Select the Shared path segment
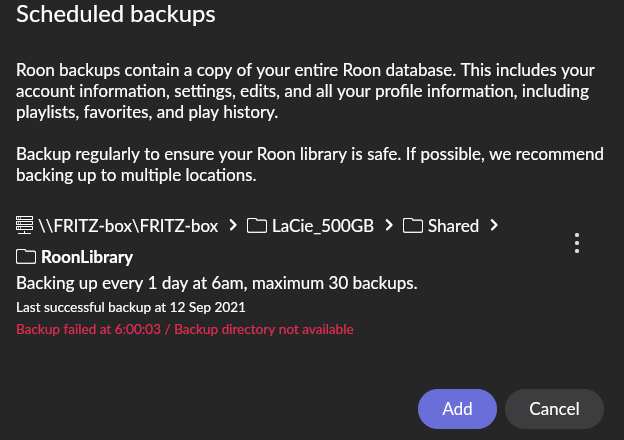Image resolution: width=624 pixels, height=440 pixels. click(453, 226)
